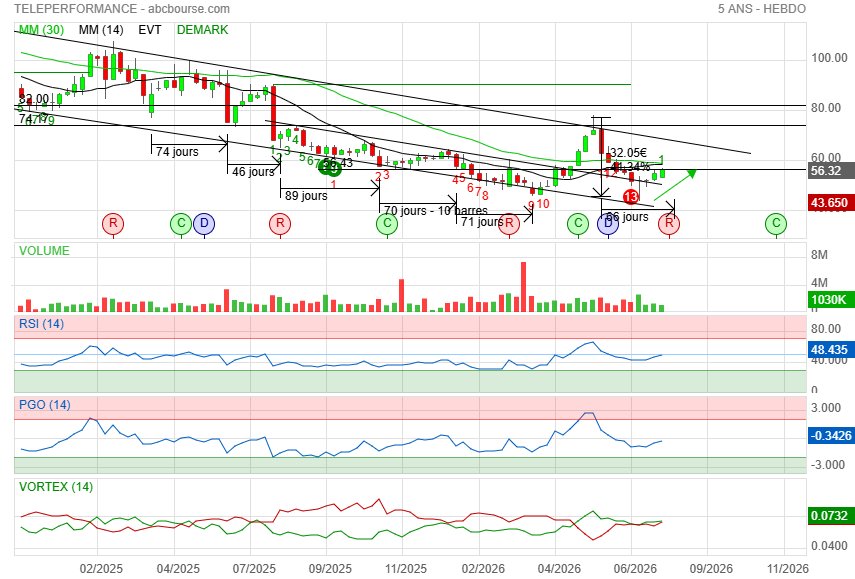Click the 07/2025 date label
Screen dimensions: 855x579
[x=254, y=569]
